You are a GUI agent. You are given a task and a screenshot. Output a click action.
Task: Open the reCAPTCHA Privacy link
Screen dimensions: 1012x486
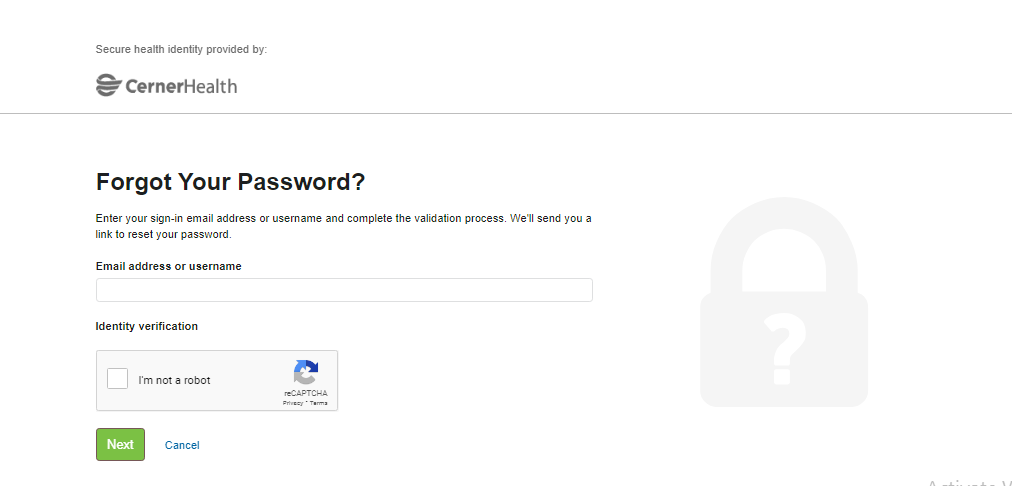tap(292, 403)
